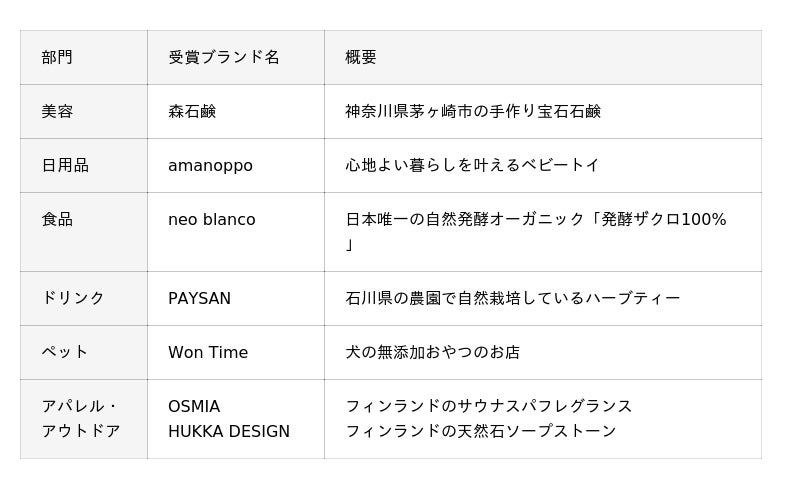Select the ペット category cell

[65, 352]
